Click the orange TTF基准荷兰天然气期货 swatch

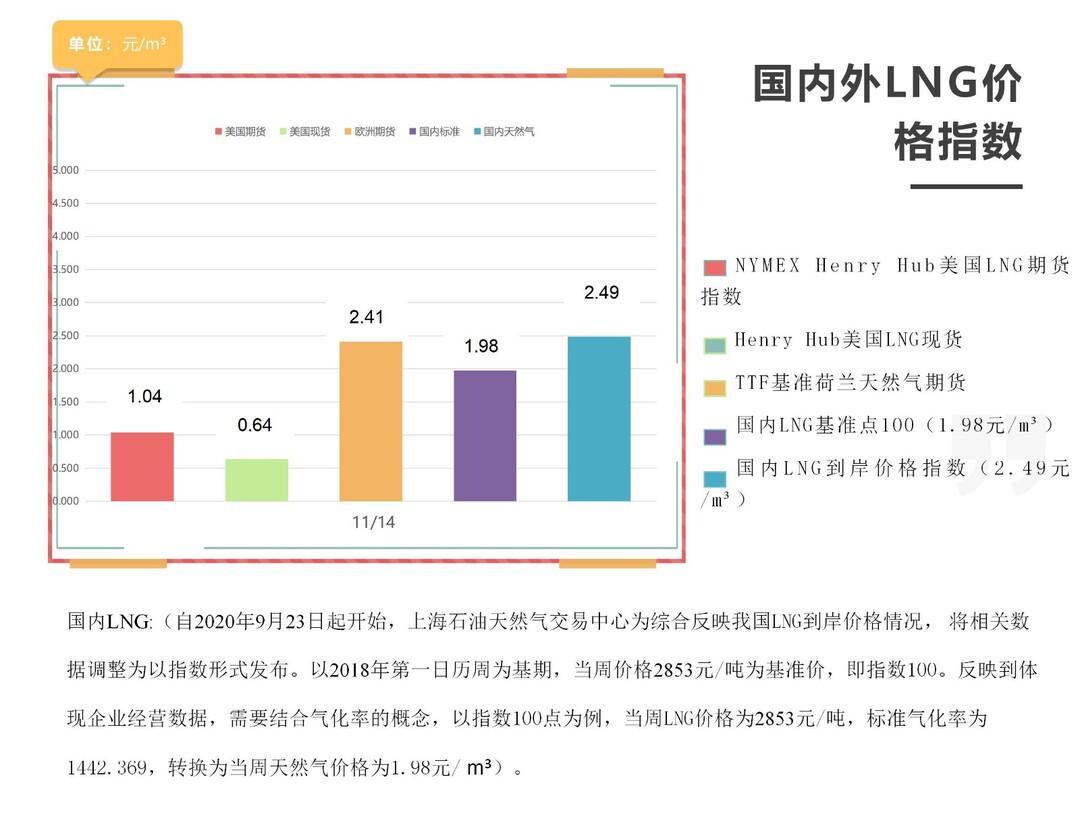click(x=715, y=388)
